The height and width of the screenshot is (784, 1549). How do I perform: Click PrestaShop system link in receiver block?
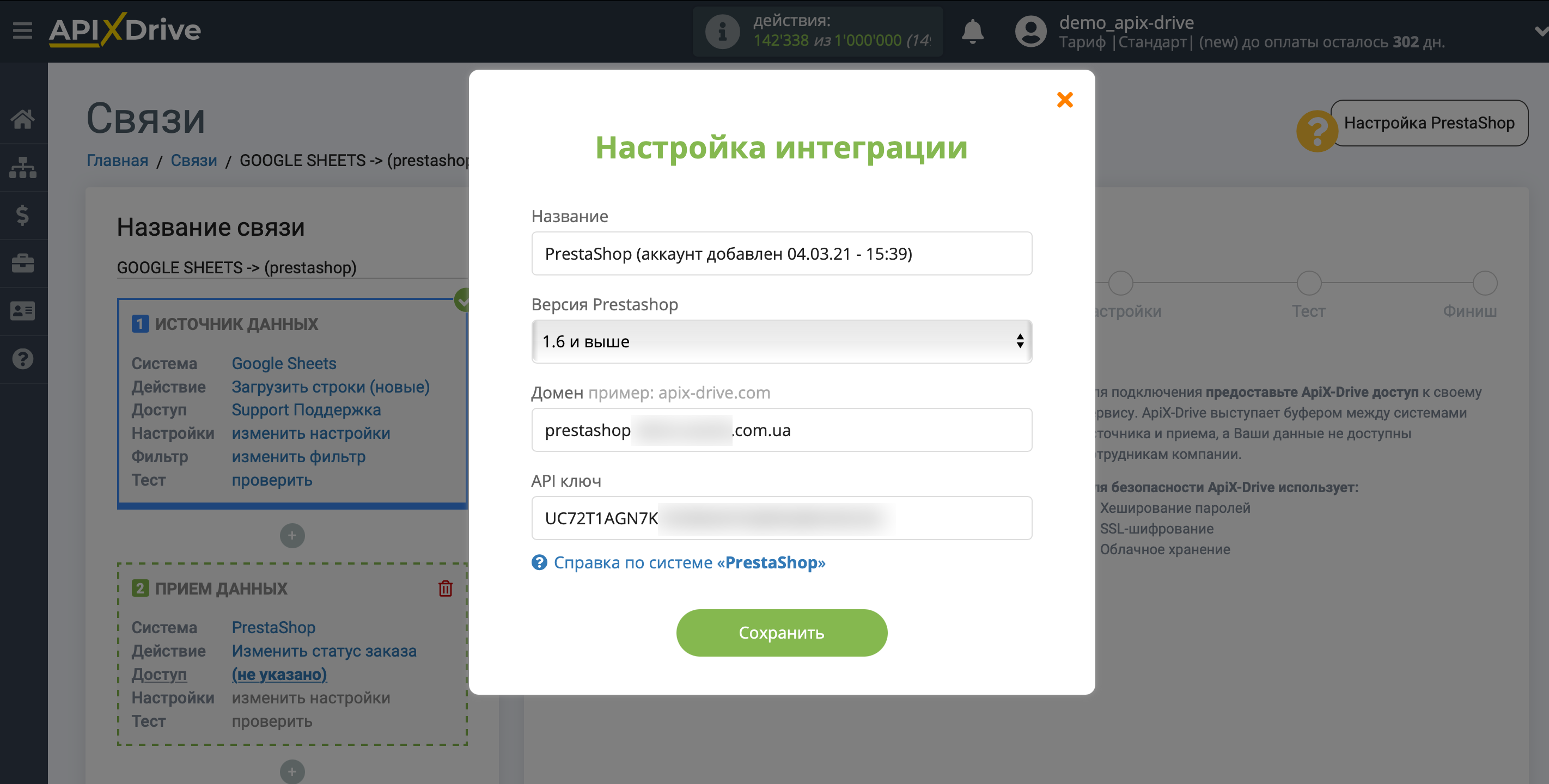pyautogui.click(x=273, y=627)
